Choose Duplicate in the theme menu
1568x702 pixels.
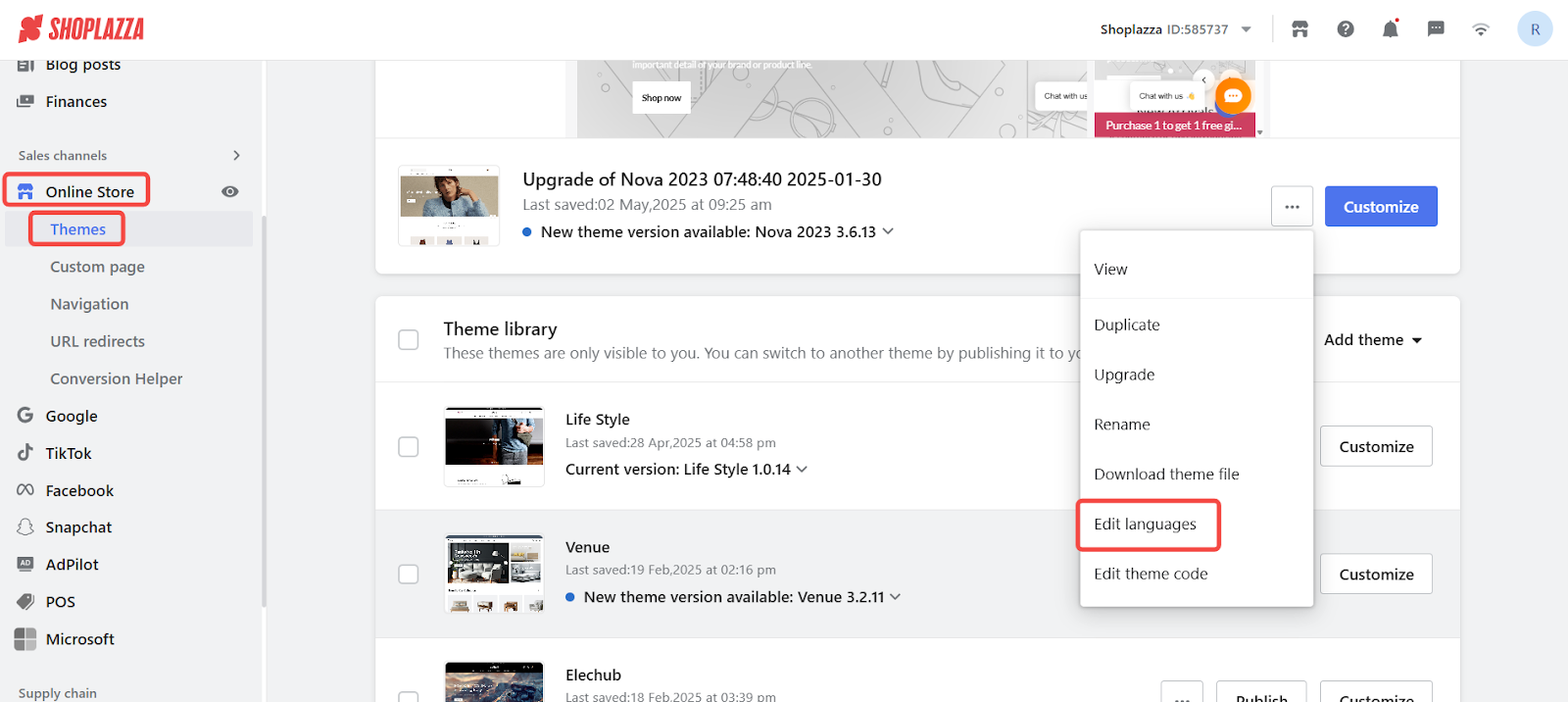tap(1196, 325)
